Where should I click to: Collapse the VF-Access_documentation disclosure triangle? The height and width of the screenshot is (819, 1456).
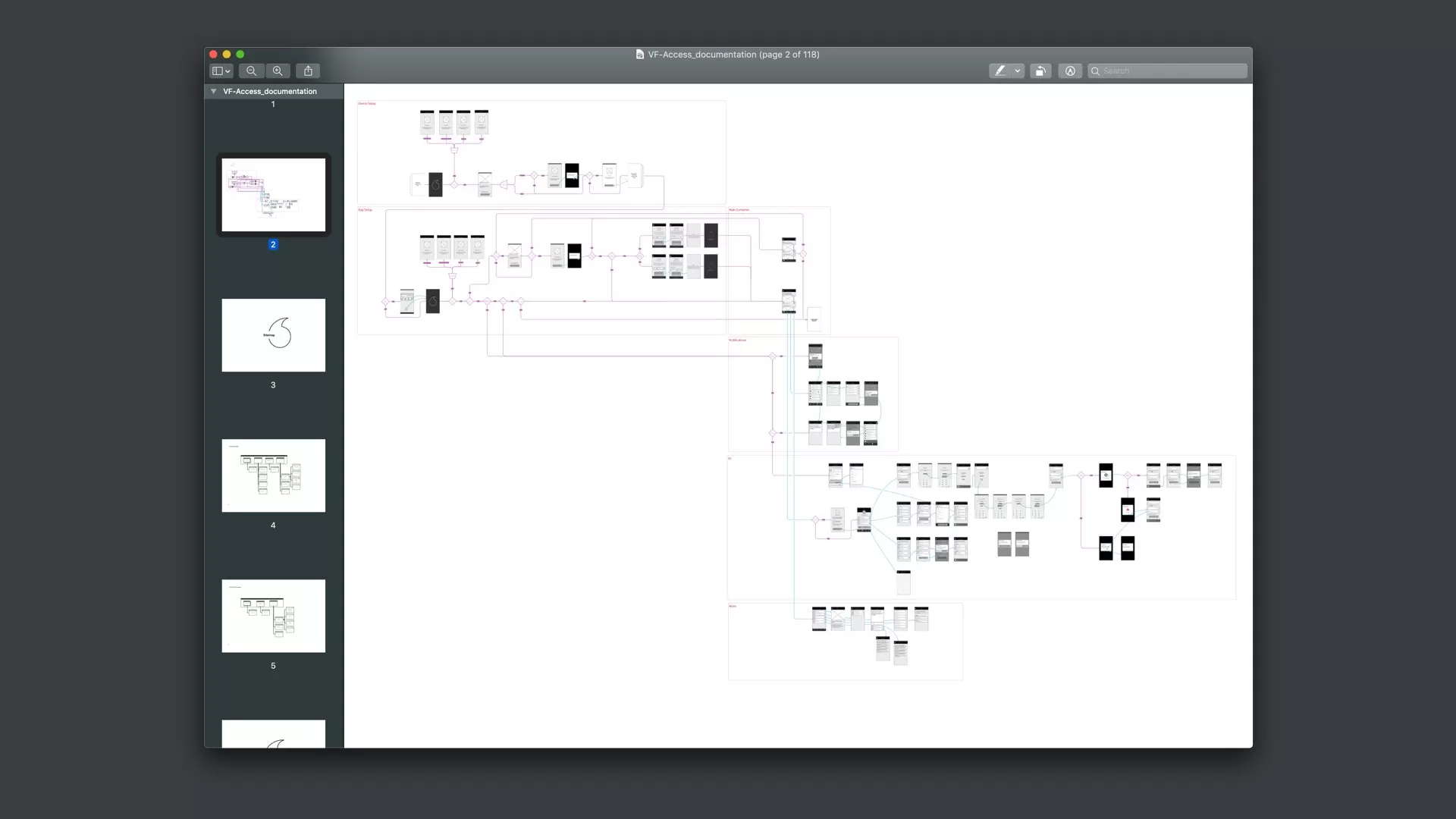[214, 92]
